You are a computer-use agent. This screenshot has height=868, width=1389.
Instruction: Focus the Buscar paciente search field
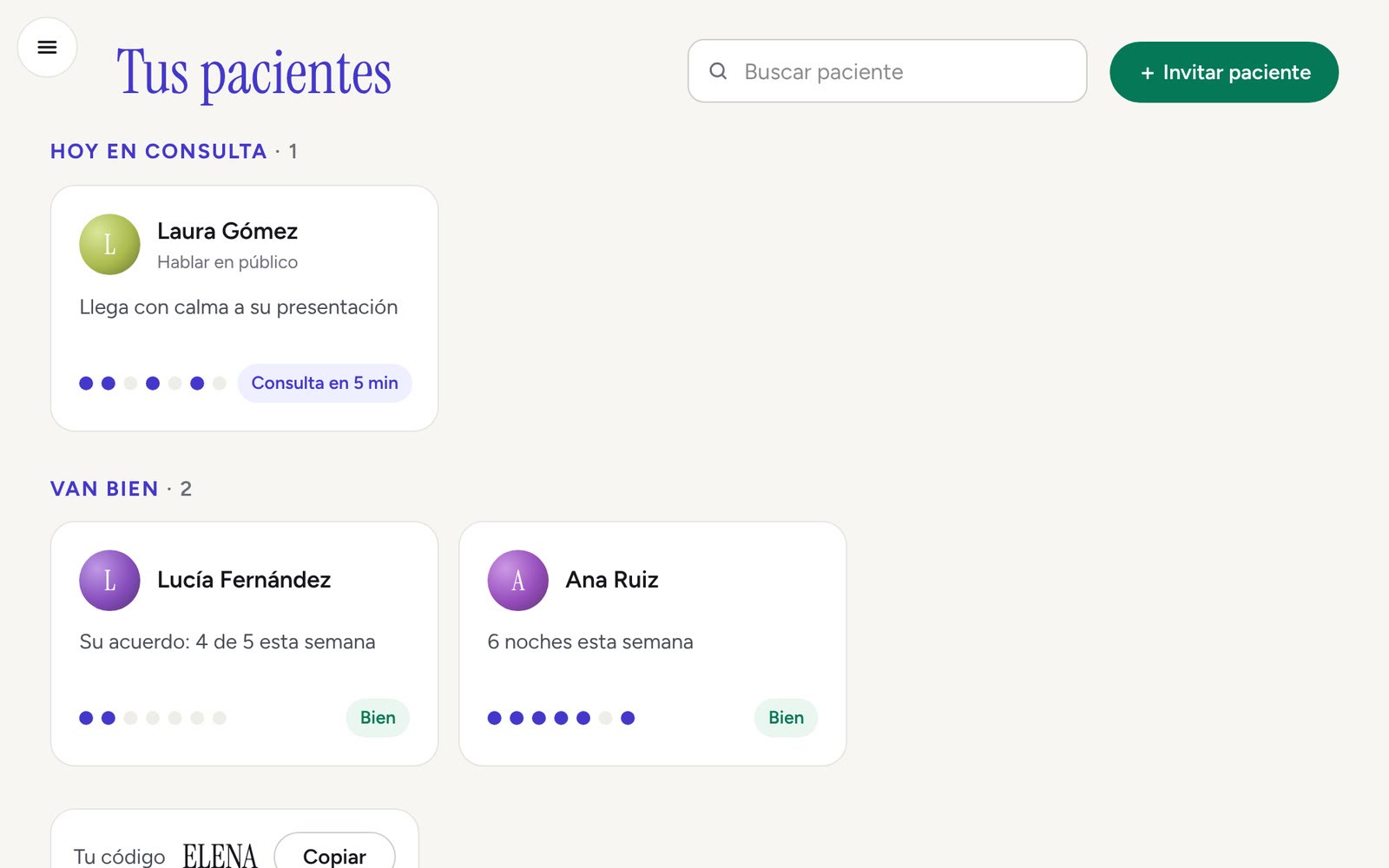(887, 71)
